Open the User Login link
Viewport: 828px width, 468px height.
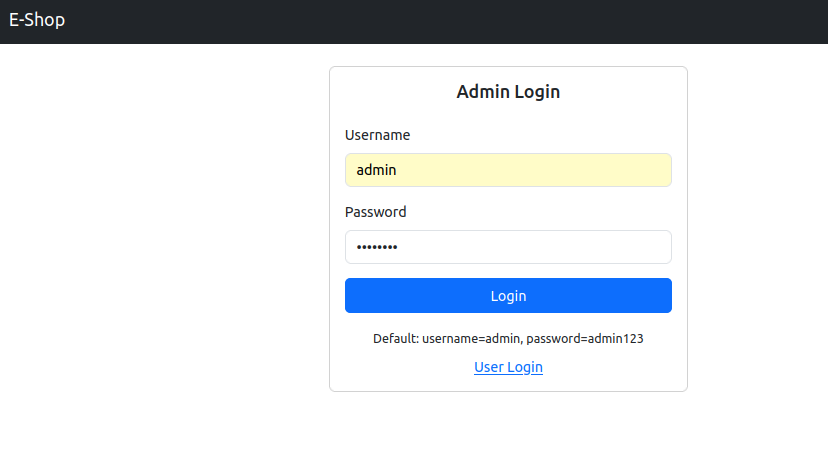tap(508, 367)
